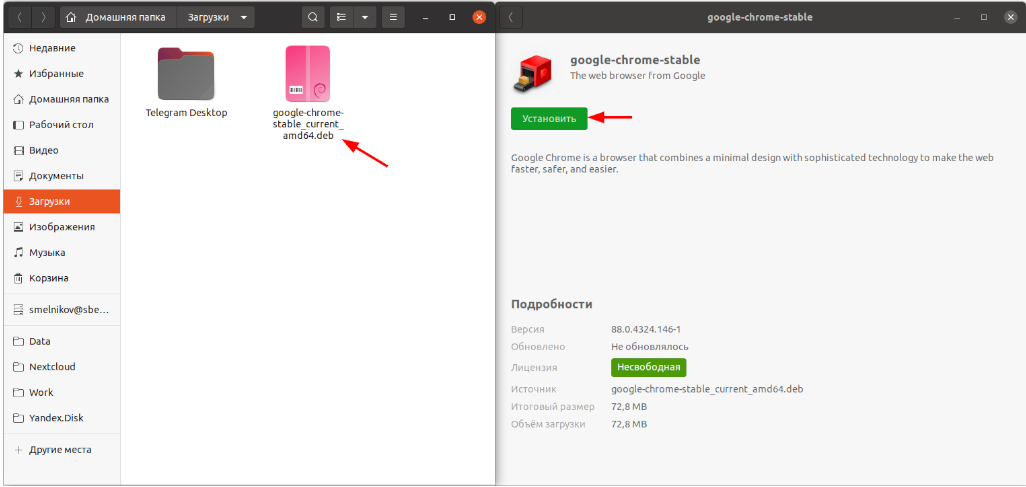This screenshot has height=487, width=1026.
Task: Go back in the Files window
Action: point(20,18)
